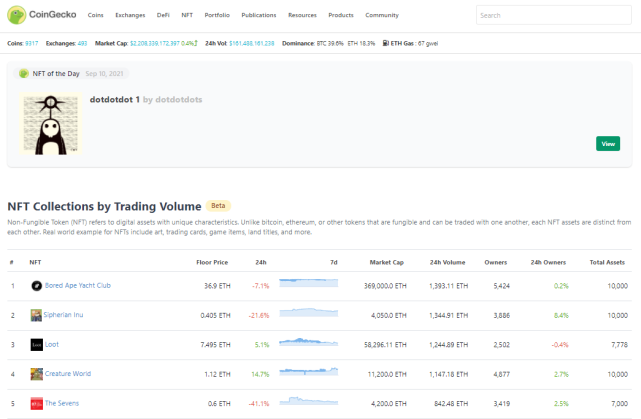Expand the Products menu

coord(341,16)
